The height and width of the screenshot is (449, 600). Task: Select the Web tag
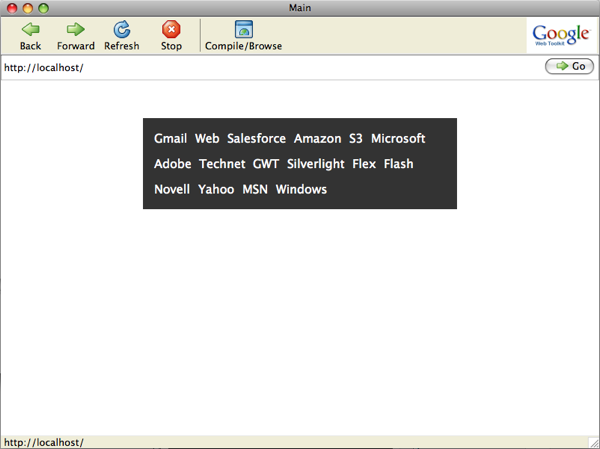[207, 139]
